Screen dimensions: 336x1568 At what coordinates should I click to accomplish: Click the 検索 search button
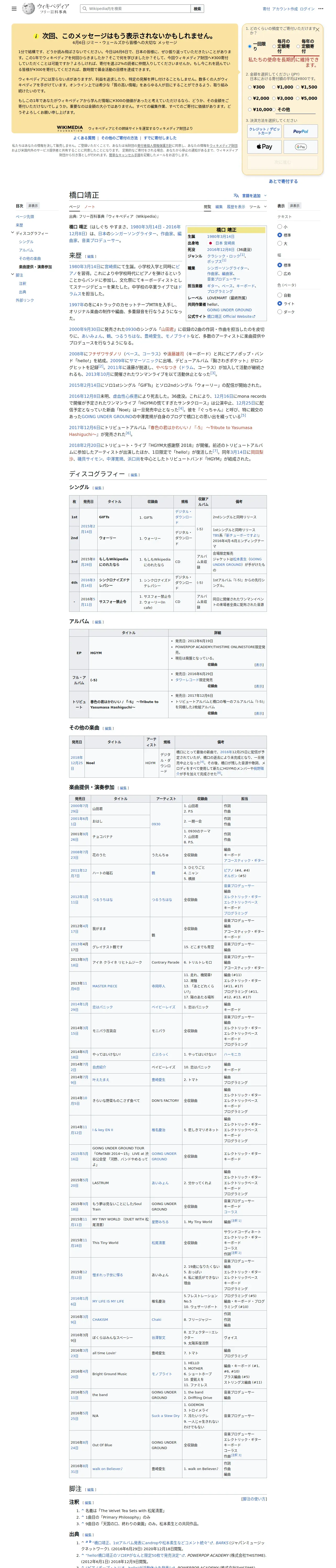point(197,9)
